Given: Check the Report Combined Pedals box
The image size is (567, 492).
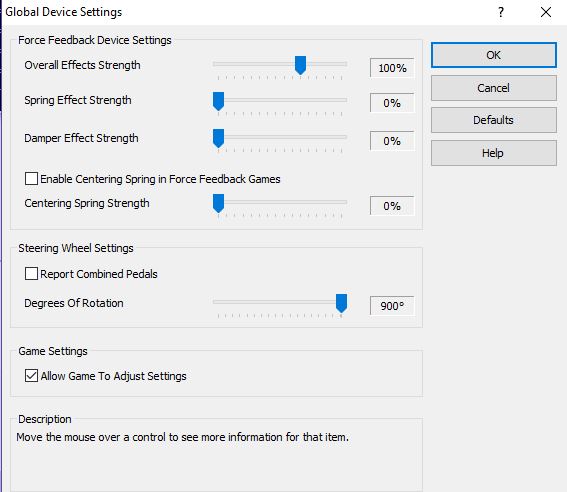Looking at the screenshot, I should point(31,274).
